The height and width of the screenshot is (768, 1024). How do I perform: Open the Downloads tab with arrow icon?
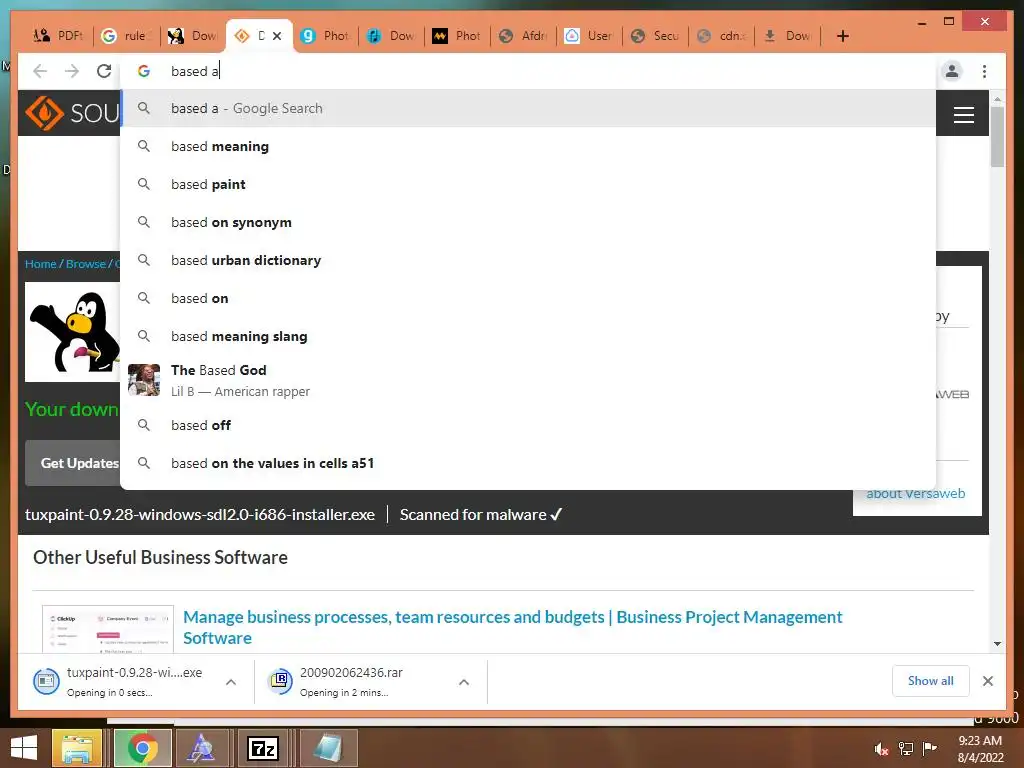(x=788, y=36)
